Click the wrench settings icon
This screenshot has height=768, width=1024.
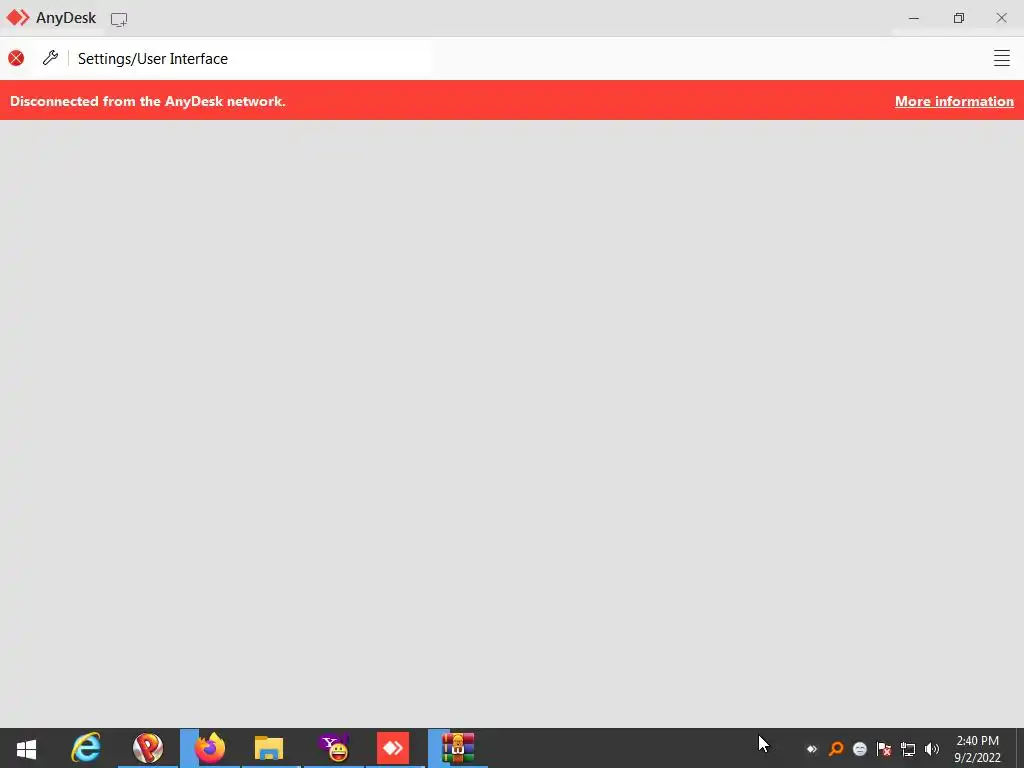coord(50,57)
